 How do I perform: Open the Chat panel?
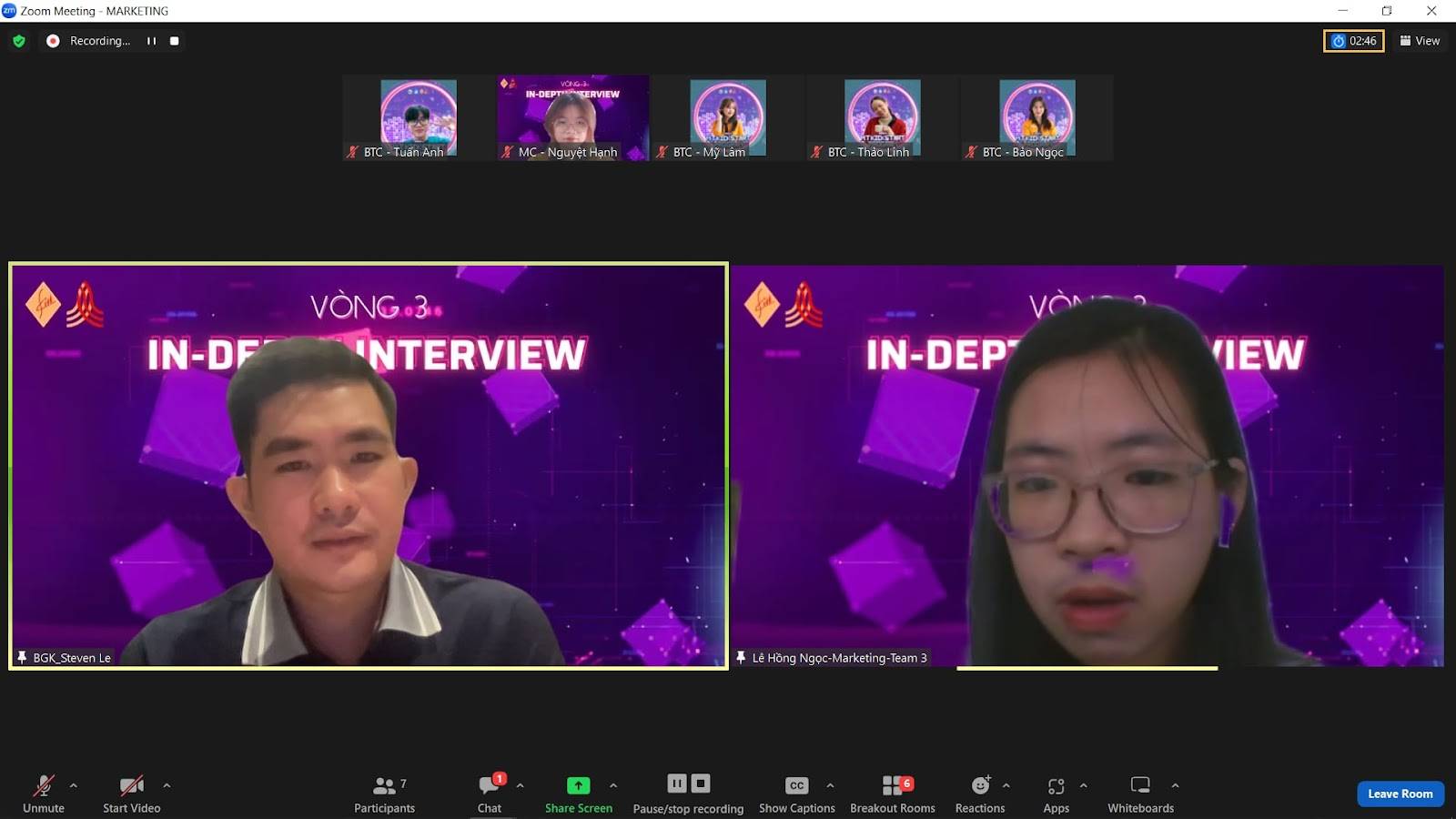tap(490, 794)
